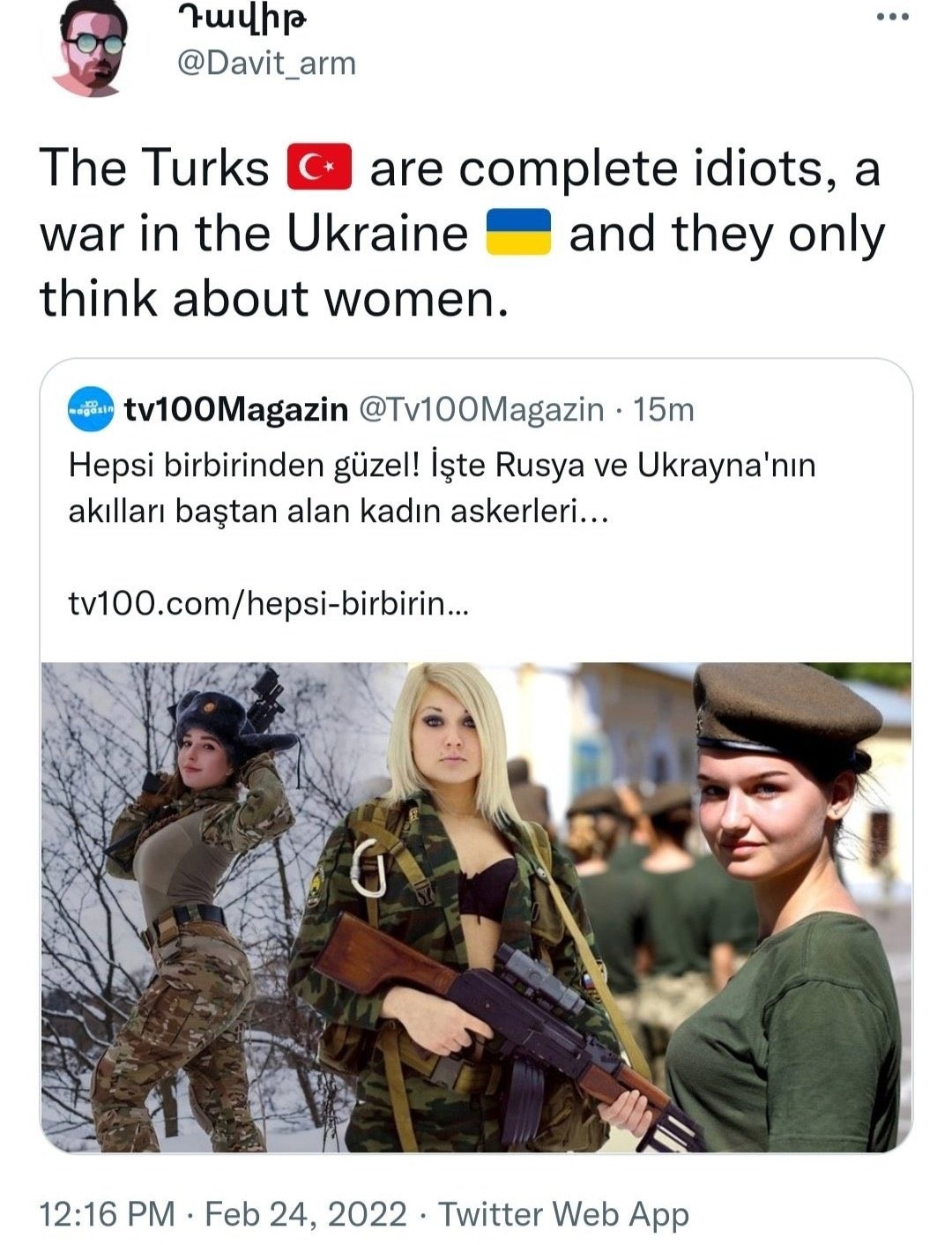Click the tv100Magazin account name
This screenshot has height=1245, width=952.
(x=236, y=409)
